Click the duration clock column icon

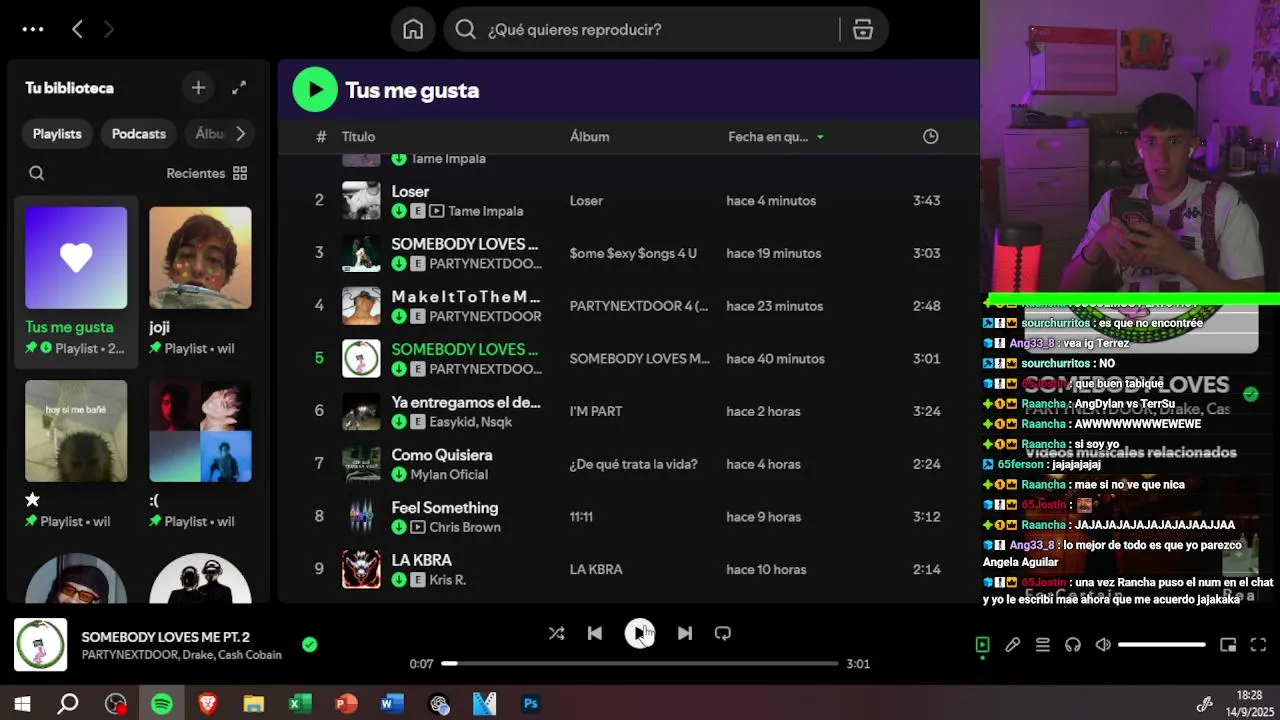(x=931, y=136)
